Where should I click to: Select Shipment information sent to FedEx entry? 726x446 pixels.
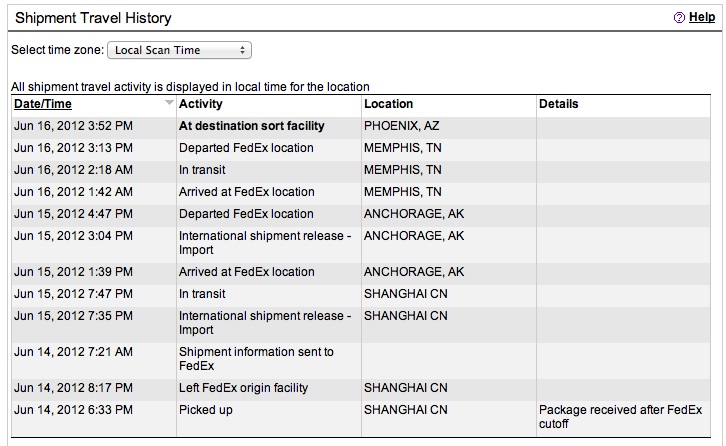361,359
